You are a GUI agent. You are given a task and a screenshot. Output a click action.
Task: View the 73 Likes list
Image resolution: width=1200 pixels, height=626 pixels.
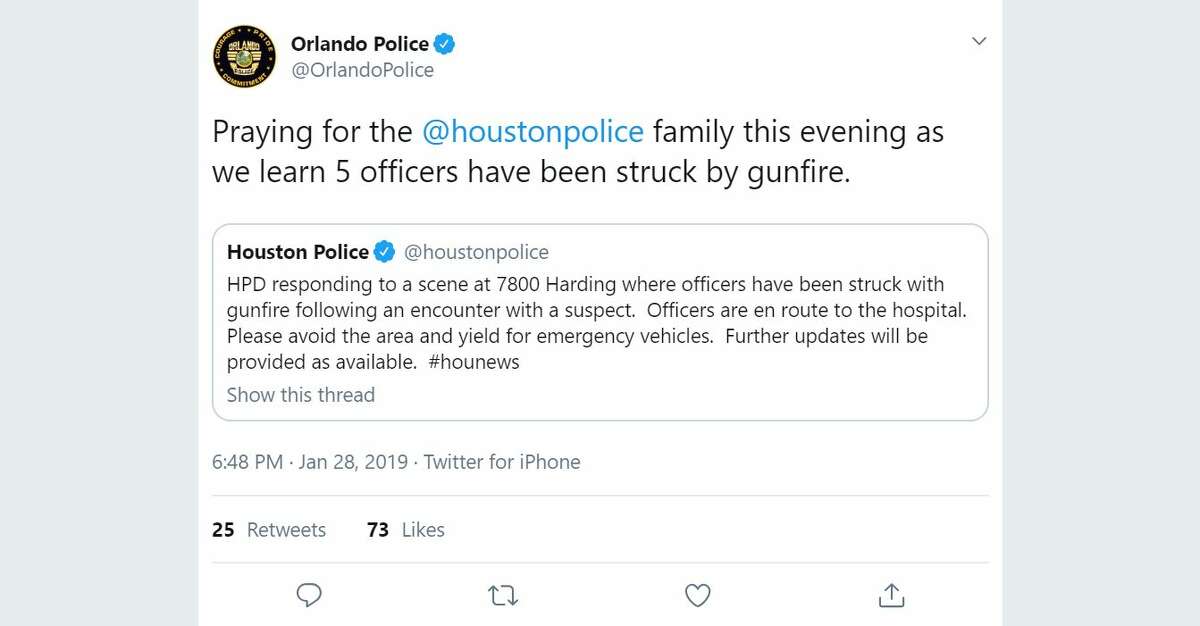(x=406, y=530)
